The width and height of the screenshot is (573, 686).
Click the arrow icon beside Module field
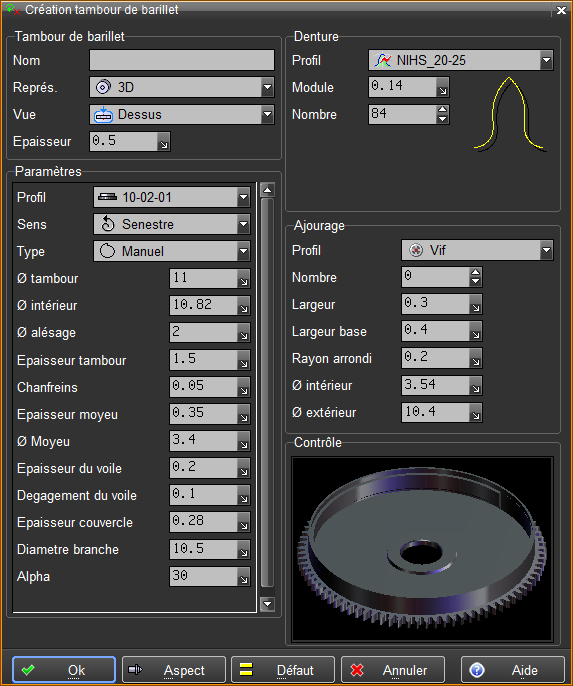tap(443, 90)
